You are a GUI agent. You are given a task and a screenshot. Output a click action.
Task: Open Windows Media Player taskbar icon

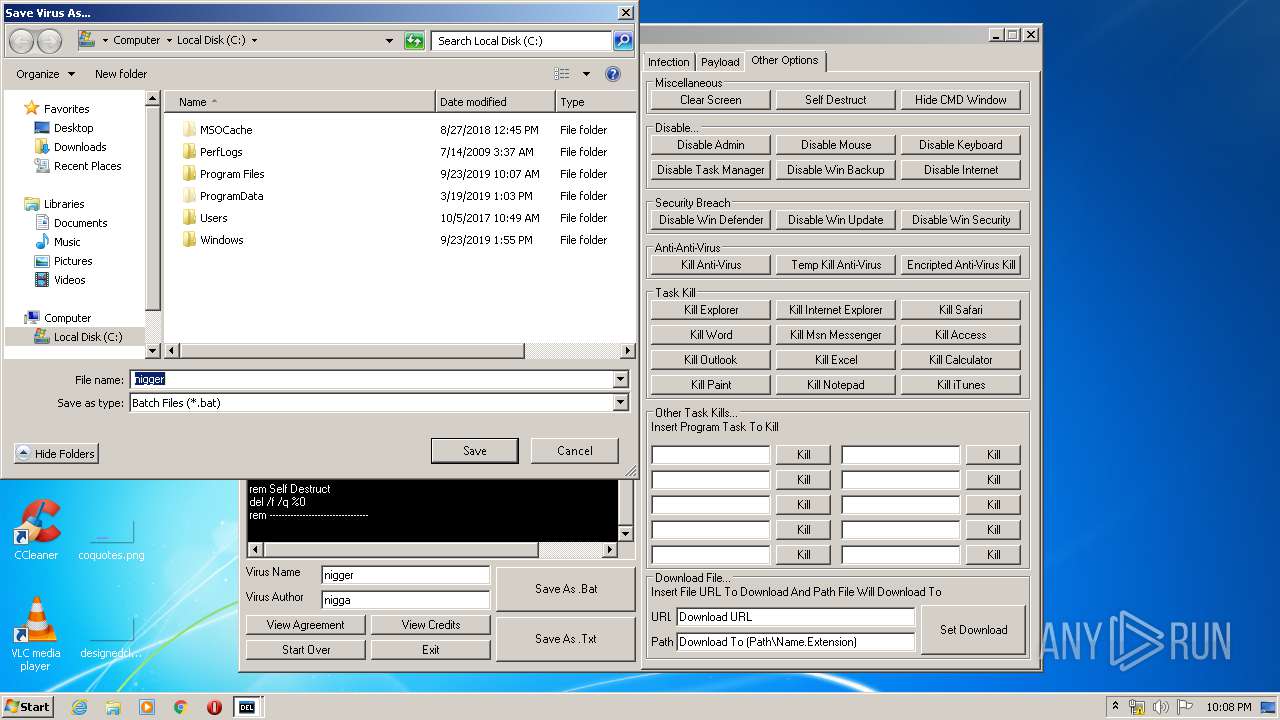[x=147, y=707]
